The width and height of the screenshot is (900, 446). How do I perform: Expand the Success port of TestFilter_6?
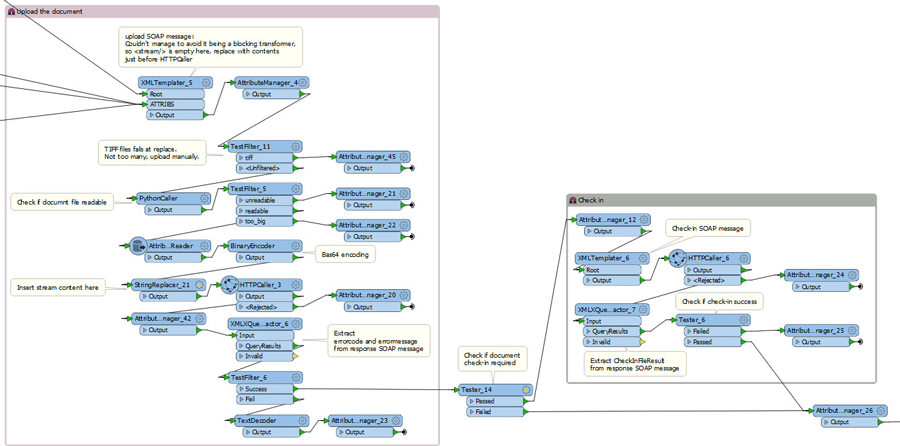pos(241,389)
